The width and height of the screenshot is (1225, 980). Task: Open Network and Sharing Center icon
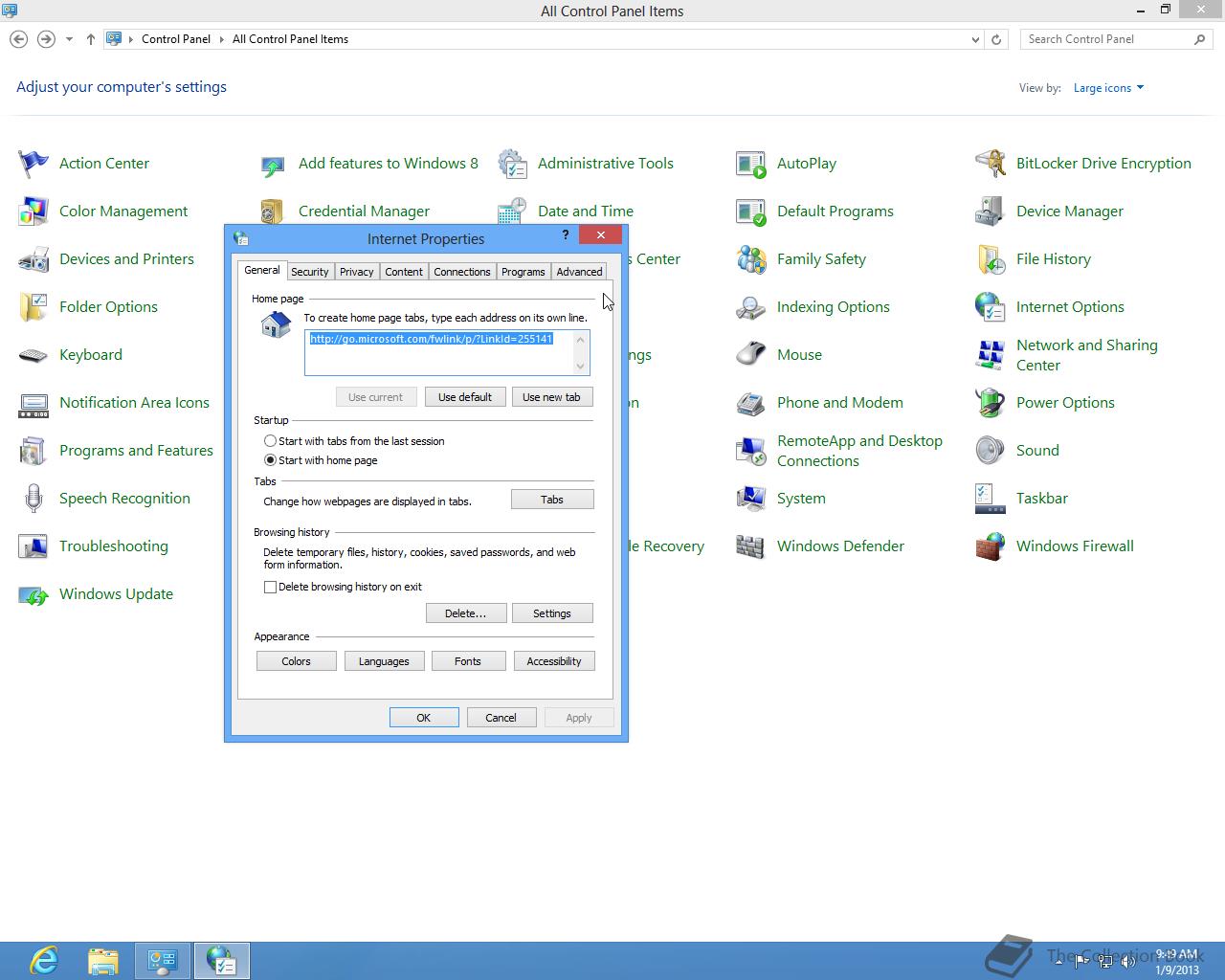click(991, 355)
